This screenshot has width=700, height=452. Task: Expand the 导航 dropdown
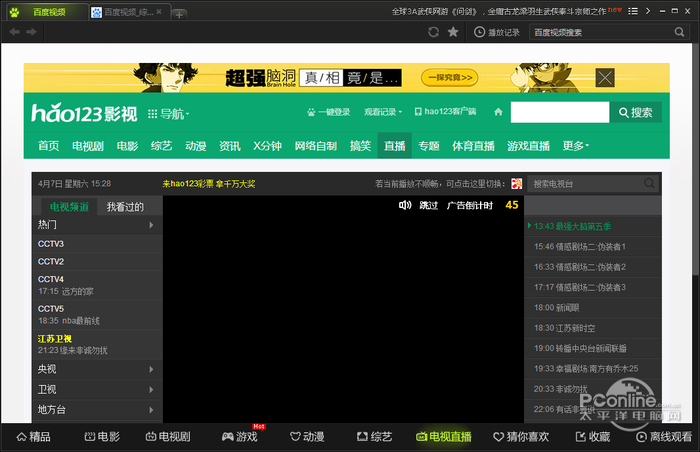pyautogui.click(x=169, y=114)
